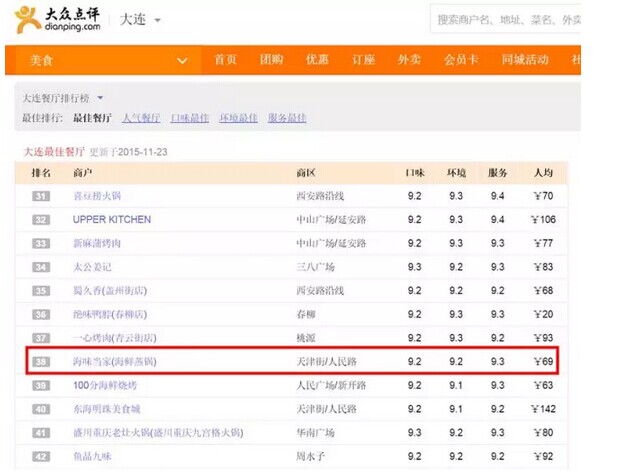The height and width of the screenshot is (472, 635).
Task: Select the 优惠 nav item
Action: pyautogui.click(x=317, y=60)
